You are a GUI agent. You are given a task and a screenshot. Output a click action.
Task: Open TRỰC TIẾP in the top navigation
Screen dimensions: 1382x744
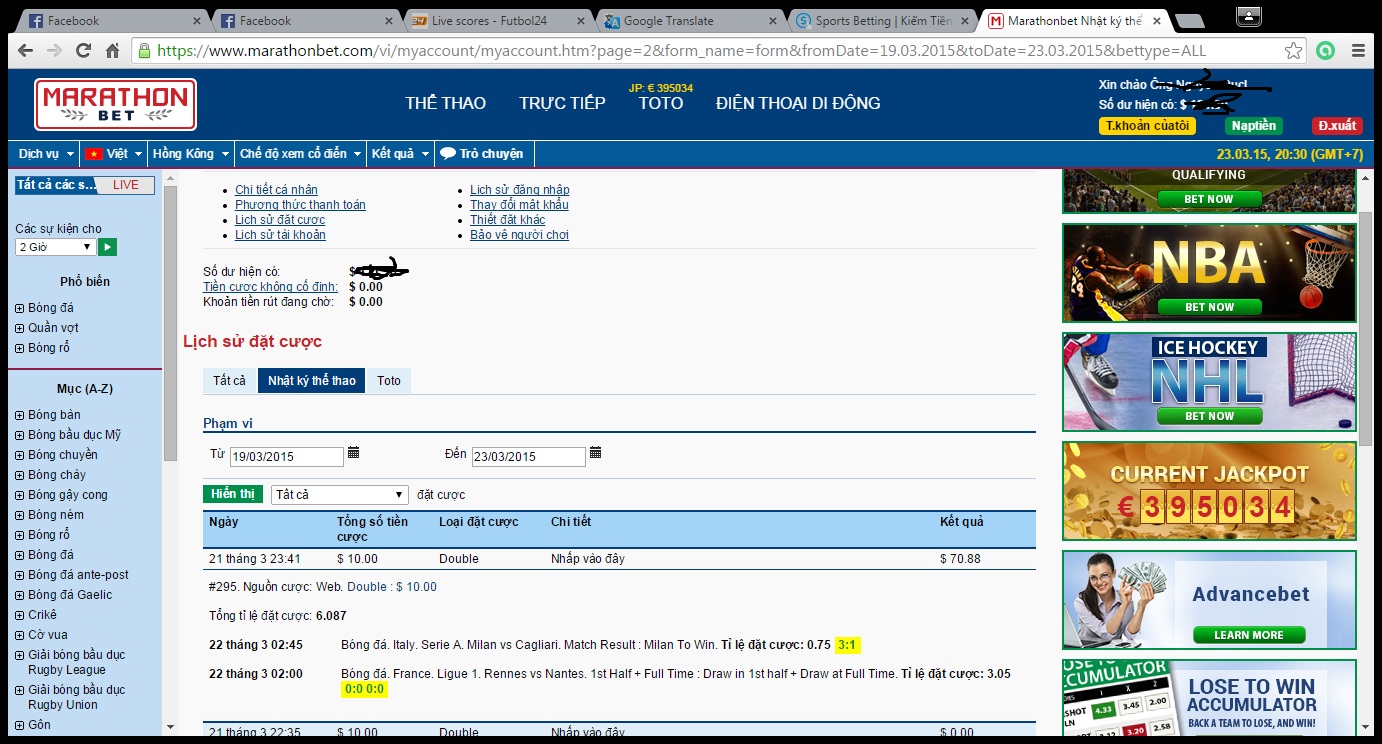coord(562,103)
